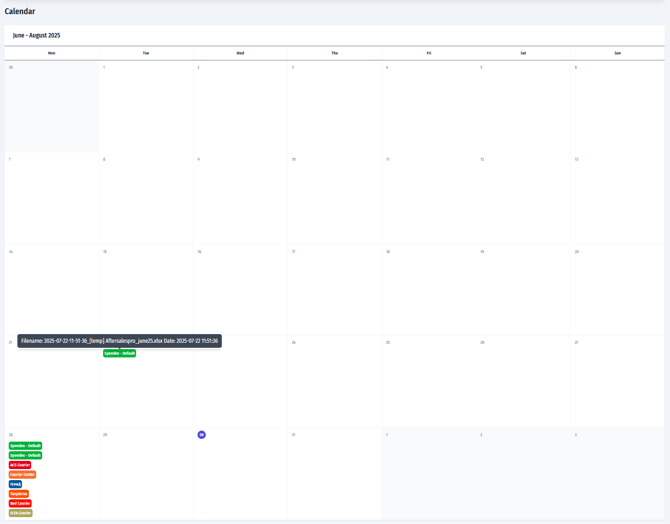Open the Taxydema event badge
Image resolution: width=670 pixels, height=524 pixels.
click(x=19, y=494)
